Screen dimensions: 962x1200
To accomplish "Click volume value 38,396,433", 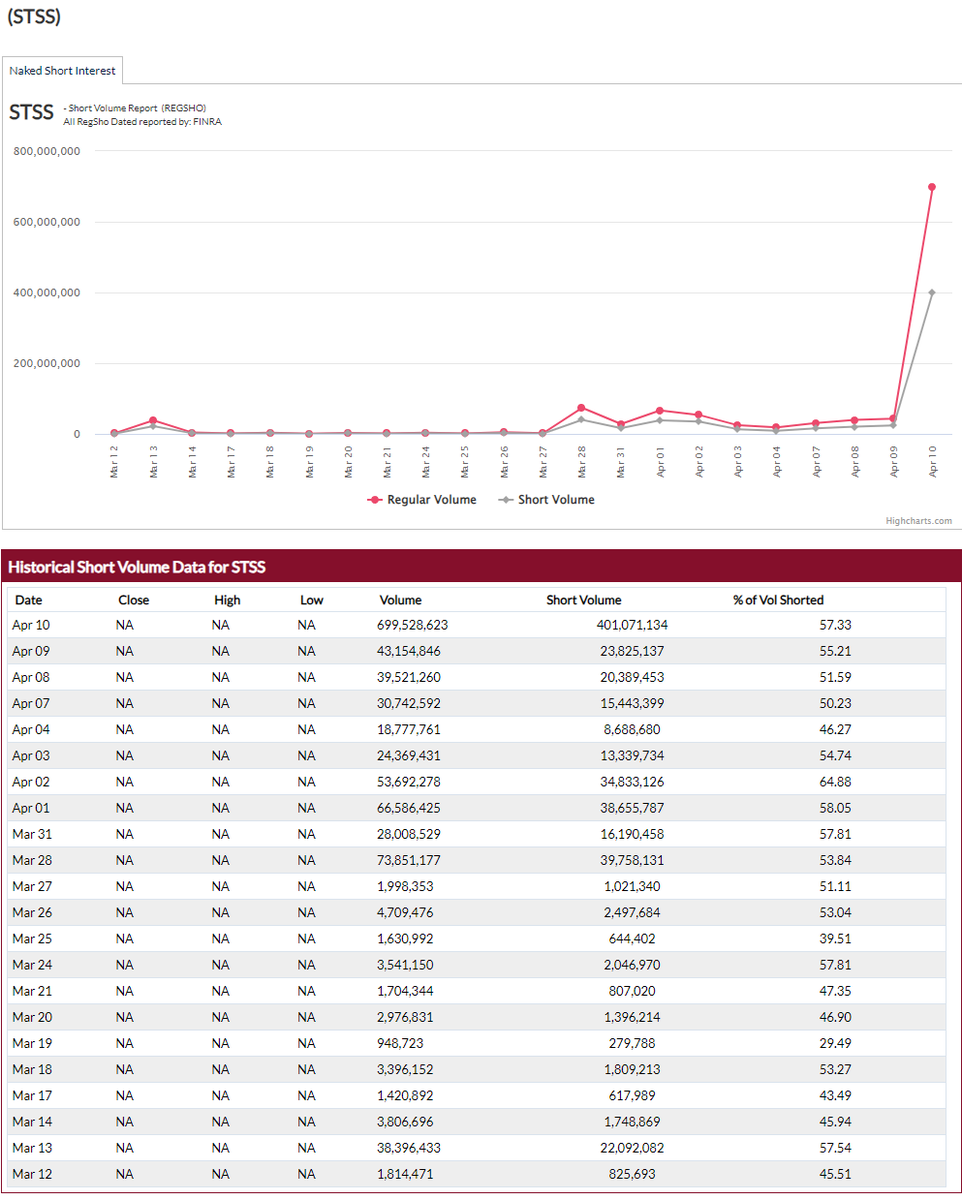I will click(410, 1147).
